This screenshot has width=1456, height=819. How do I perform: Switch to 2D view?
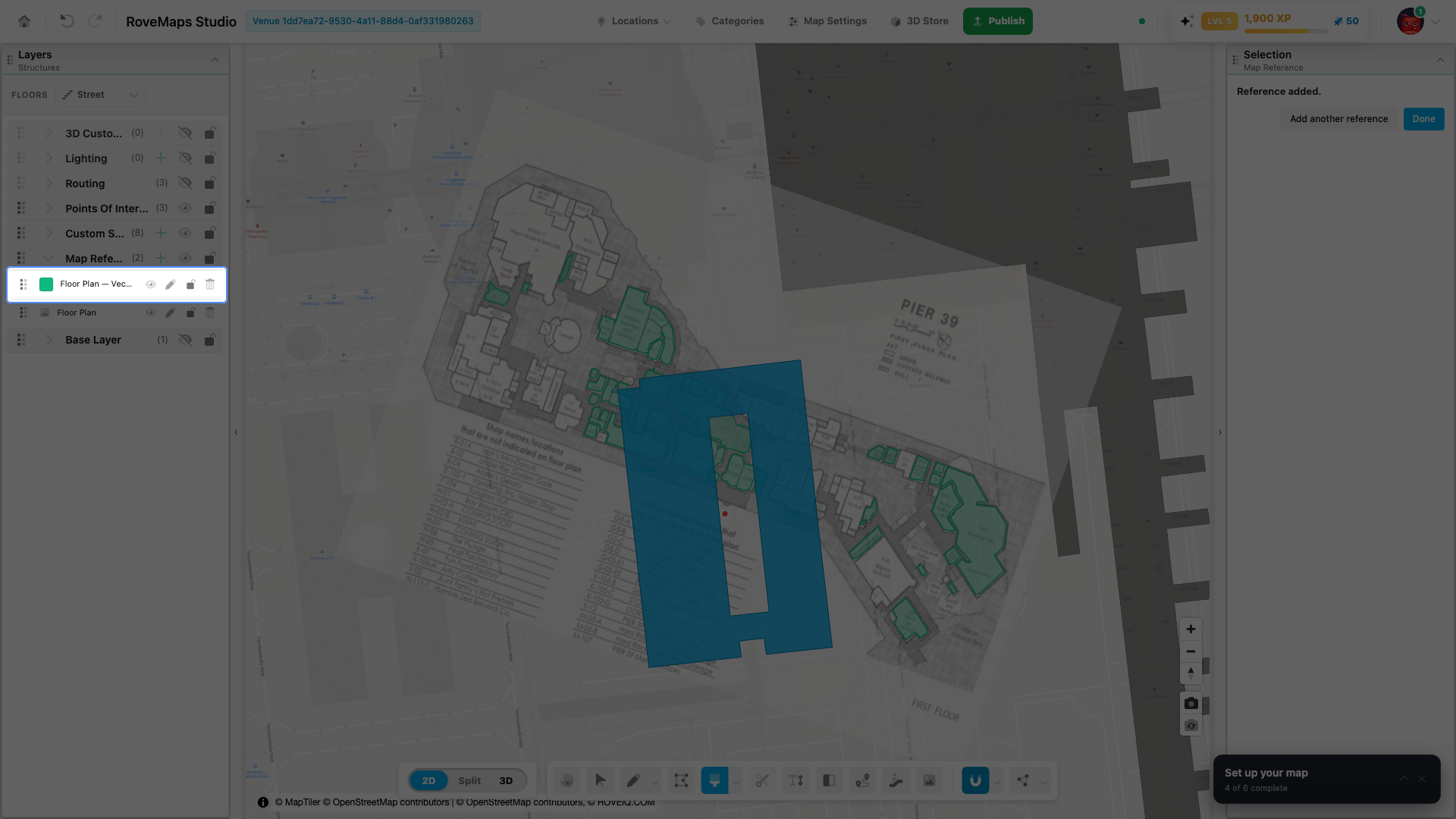click(x=428, y=780)
